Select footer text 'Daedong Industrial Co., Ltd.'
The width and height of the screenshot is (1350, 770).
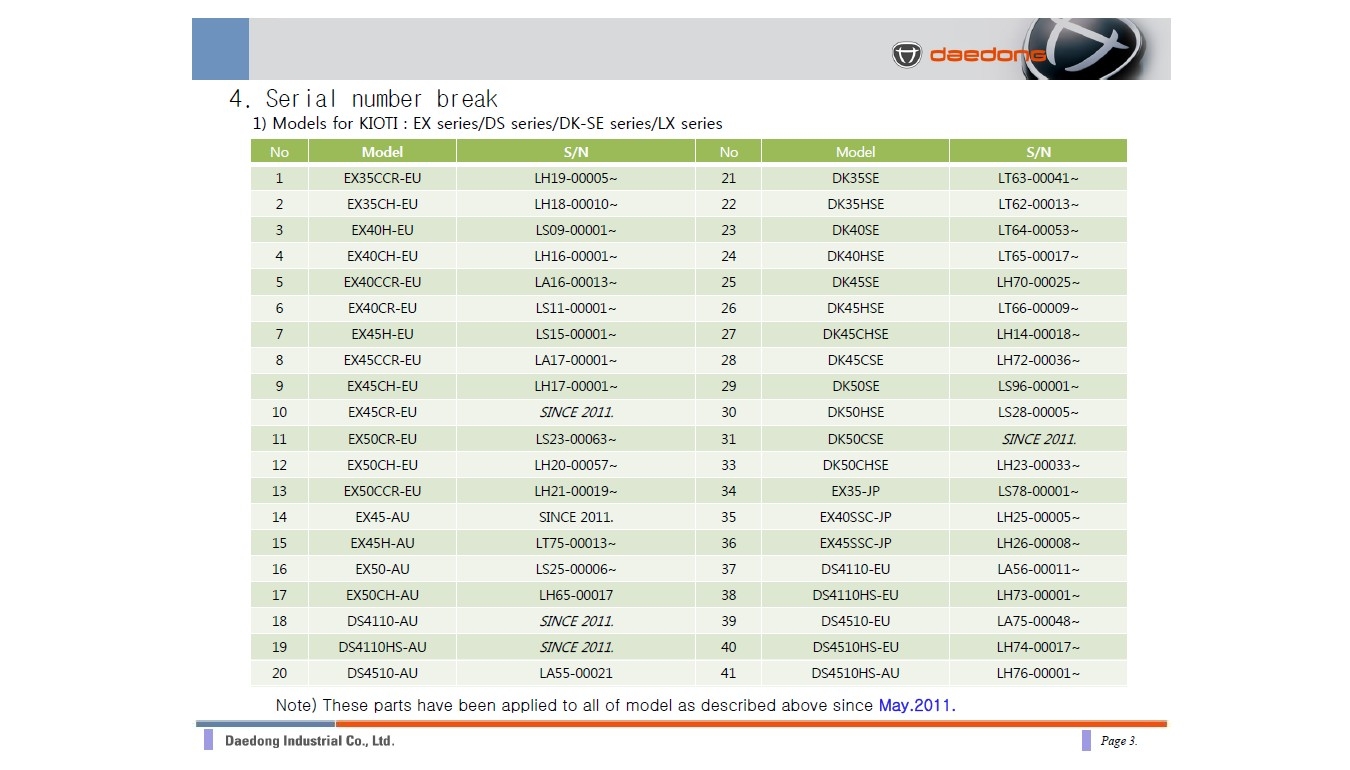tap(310, 741)
